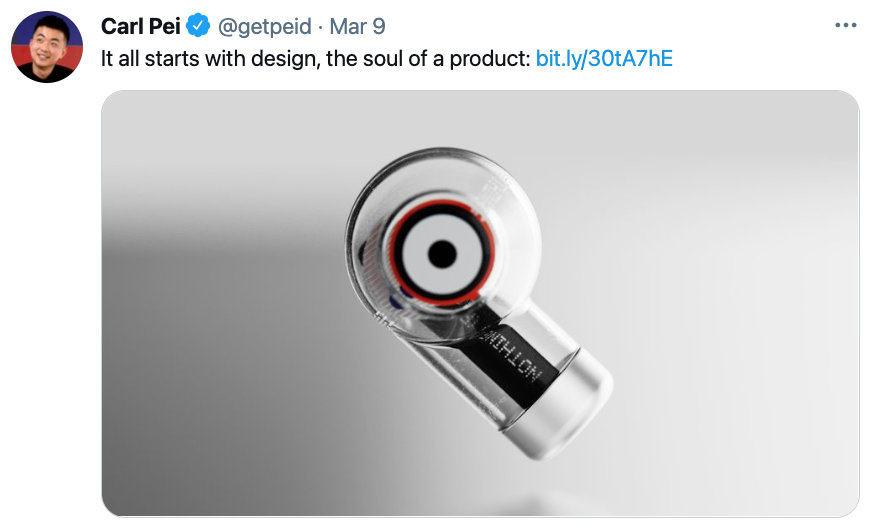Image resolution: width=876 pixels, height=527 pixels.
Task: Click the dot separator before Mar 9
Action: click(321, 27)
